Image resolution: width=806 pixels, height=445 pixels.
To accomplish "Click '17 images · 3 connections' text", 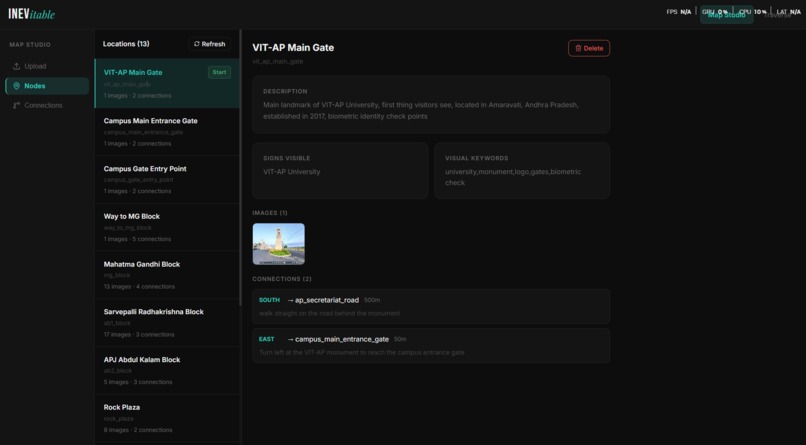I will click(139, 335).
